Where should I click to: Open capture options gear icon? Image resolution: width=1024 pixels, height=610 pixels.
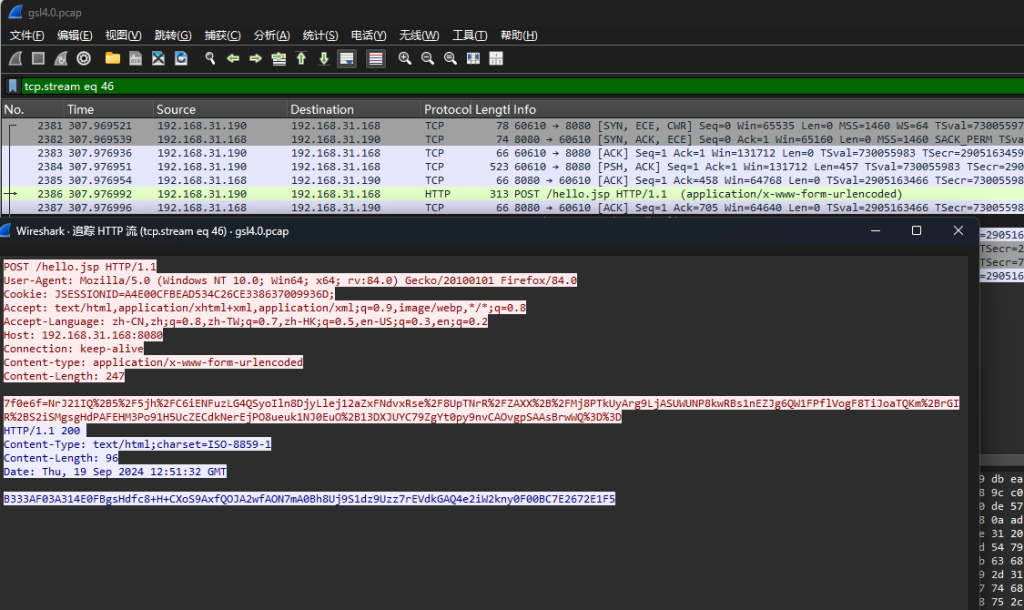click(83, 59)
